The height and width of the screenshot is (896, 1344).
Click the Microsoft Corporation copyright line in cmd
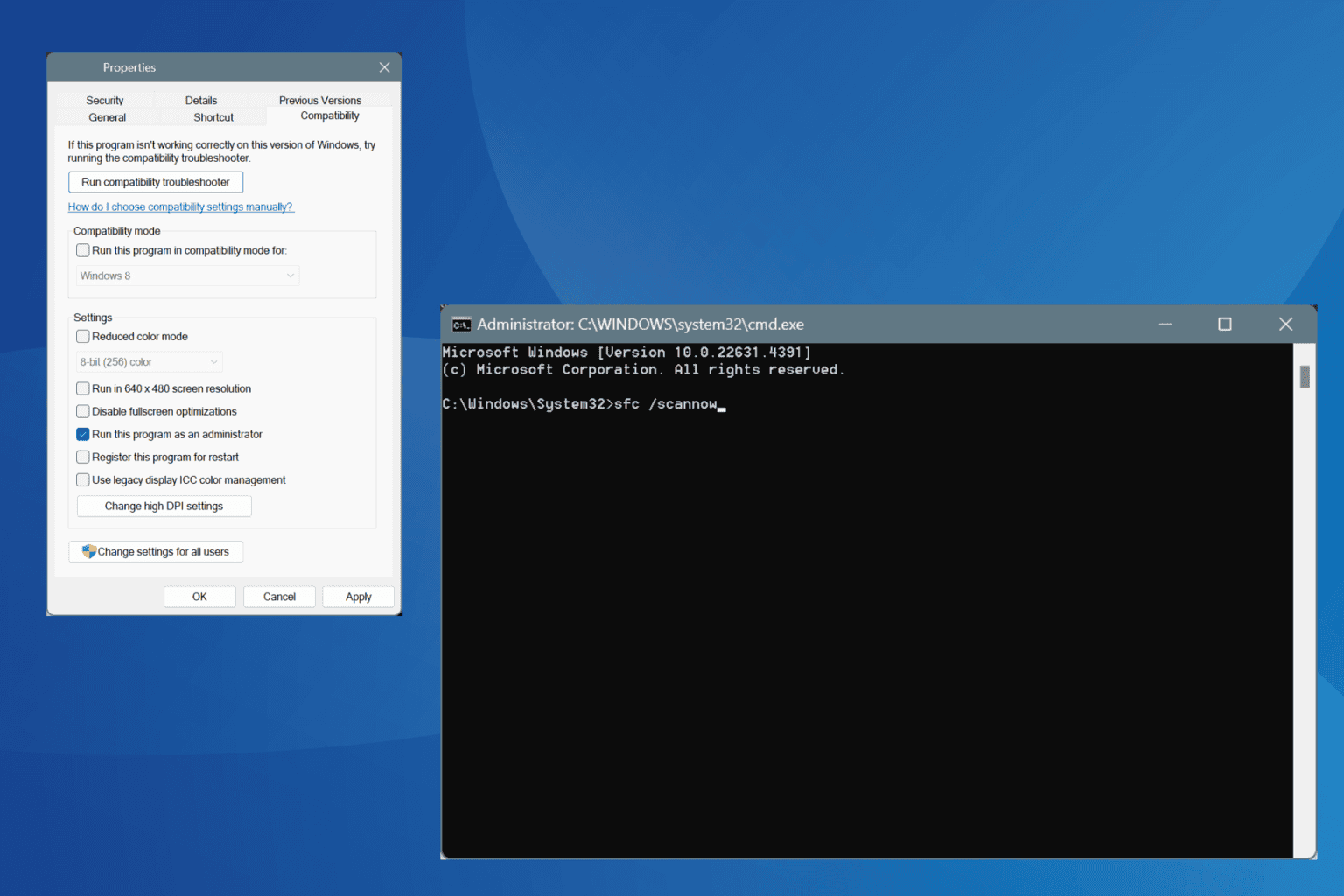(x=643, y=370)
